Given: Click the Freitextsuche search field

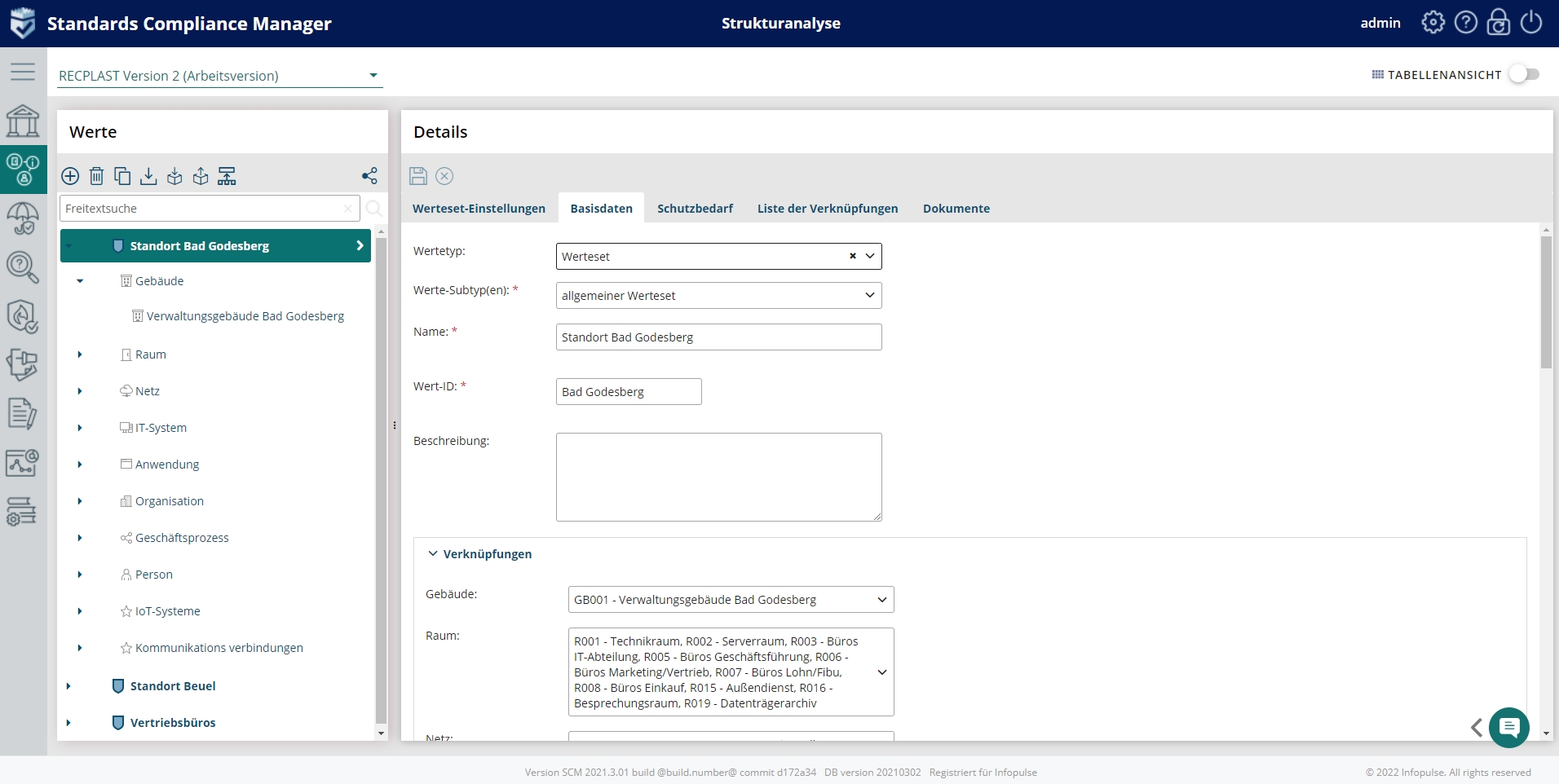Looking at the screenshot, I should coord(210,209).
